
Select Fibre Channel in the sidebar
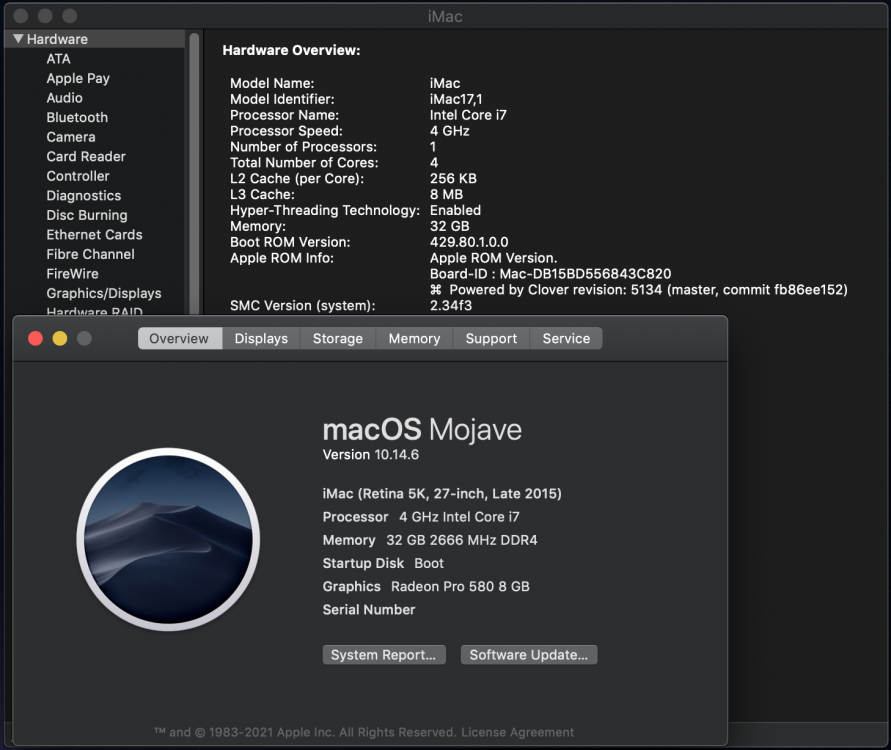click(x=90, y=254)
